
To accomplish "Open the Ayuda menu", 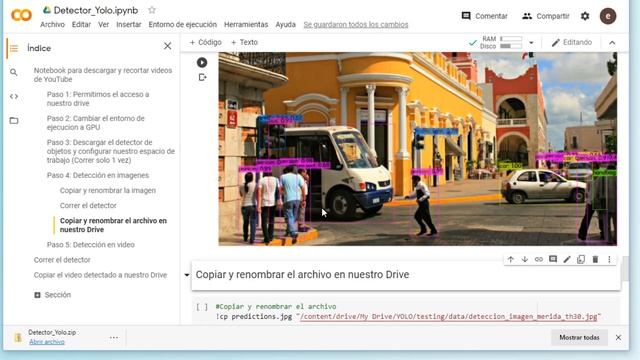I will (285, 24).
